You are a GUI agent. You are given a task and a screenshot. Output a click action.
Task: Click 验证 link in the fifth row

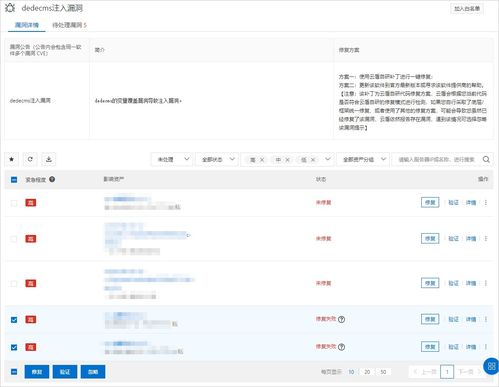pyautogui.click(x=453, y=347)
